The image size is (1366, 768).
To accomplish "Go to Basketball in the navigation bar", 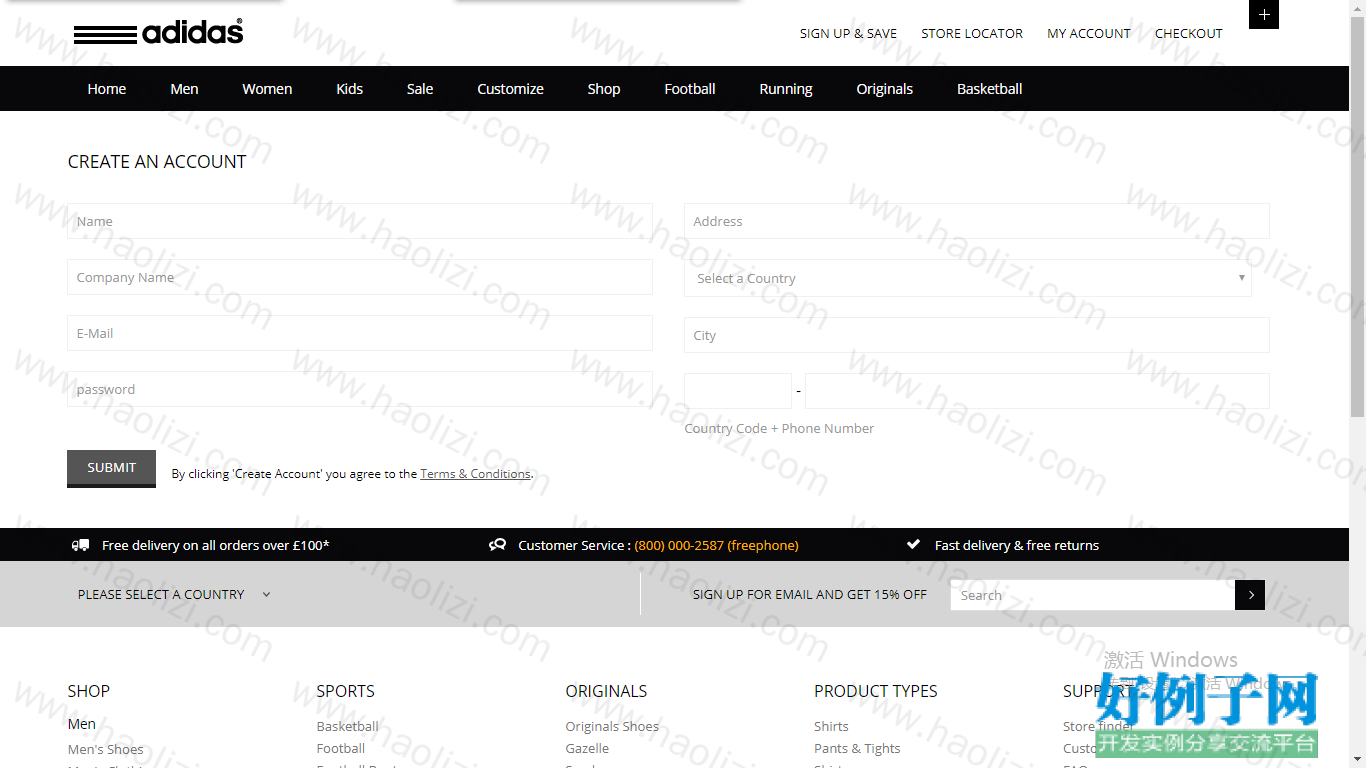I will pyautogui.click(x=990, y=89).
